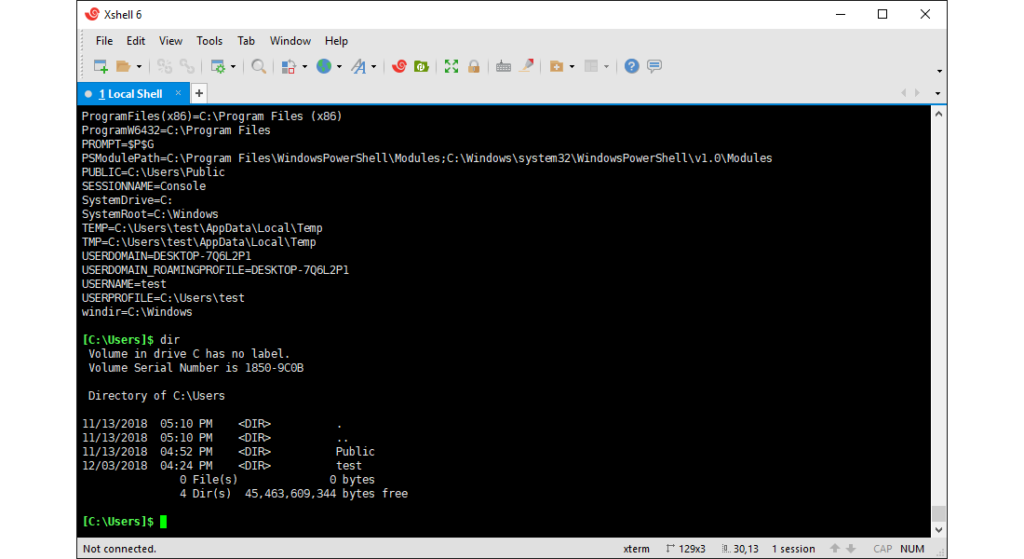Expand the font dropdown arrow
This screenshot has height=559, width=1024.
click(374, 67)
